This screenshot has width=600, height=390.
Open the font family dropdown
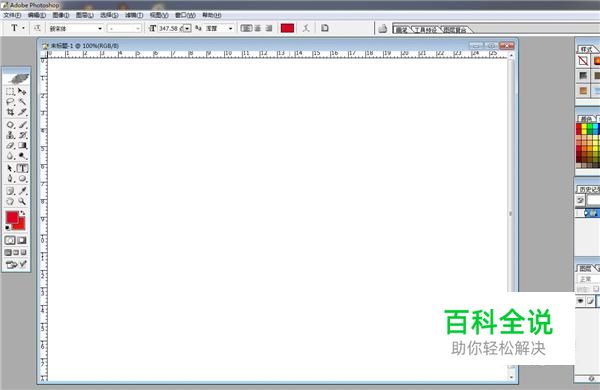click(99, 28)
